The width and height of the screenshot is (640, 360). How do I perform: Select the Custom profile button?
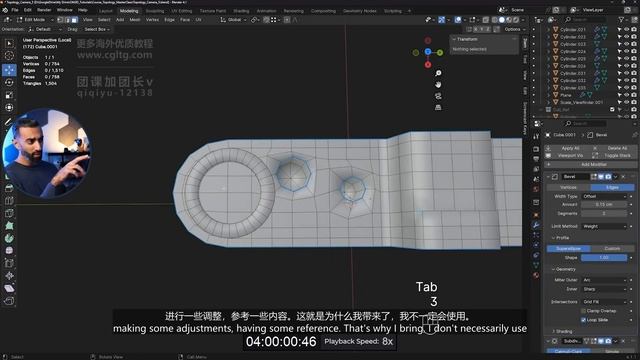coord(612,249)
